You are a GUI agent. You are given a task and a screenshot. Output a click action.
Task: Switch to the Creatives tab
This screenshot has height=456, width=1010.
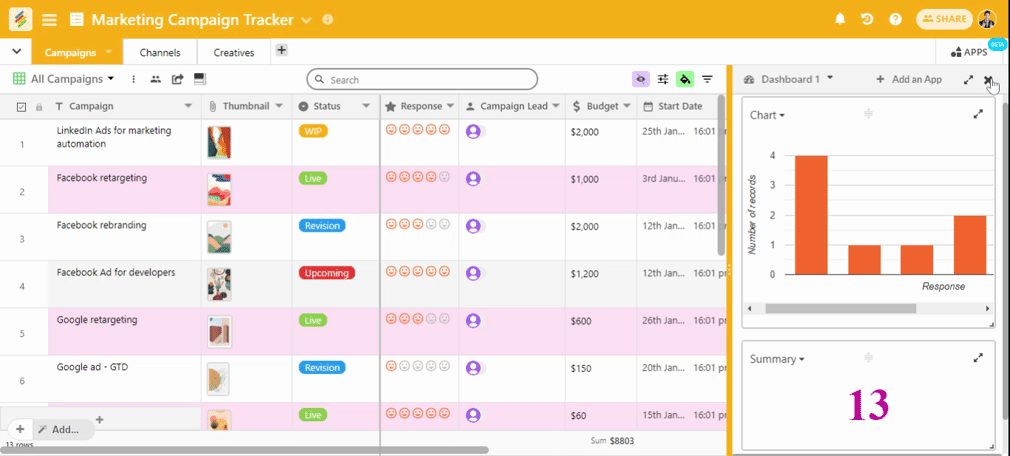234,53
